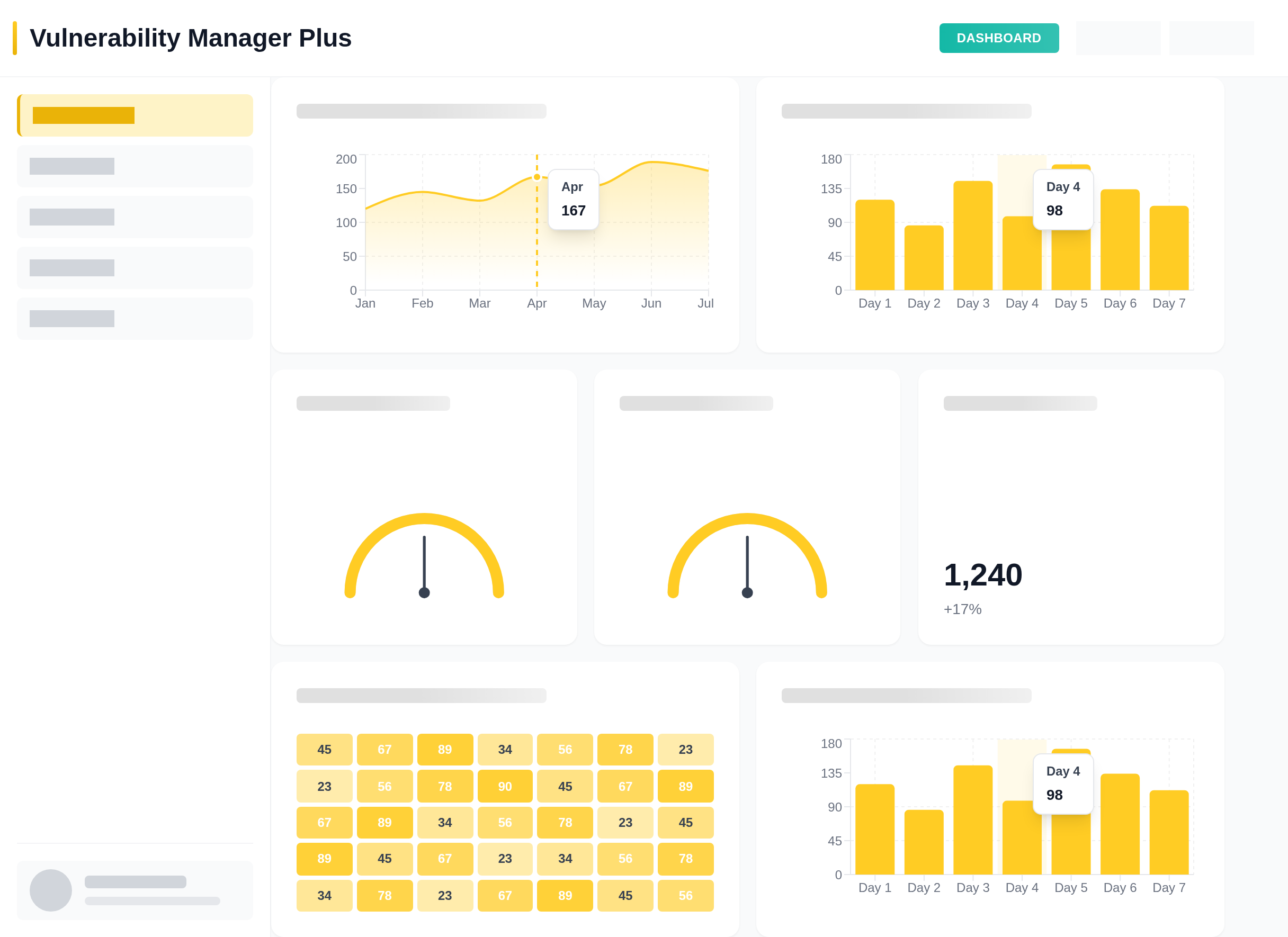
Task: Click the left gauge needle pivot
Action: (x=424, y=592)
